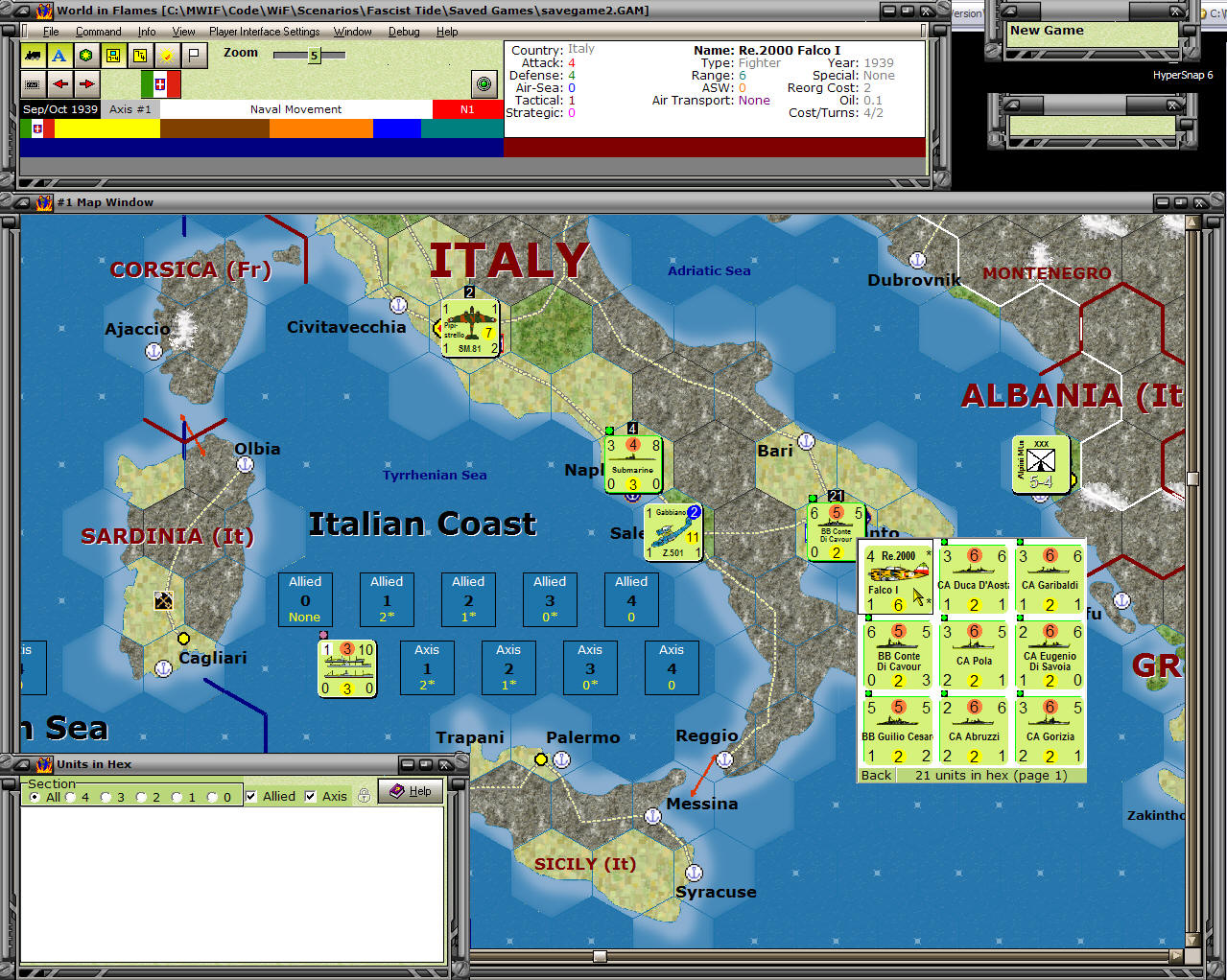This screenshot has height=980, width=1227.
Task: Click the round green light button
Action: (484, 83)
